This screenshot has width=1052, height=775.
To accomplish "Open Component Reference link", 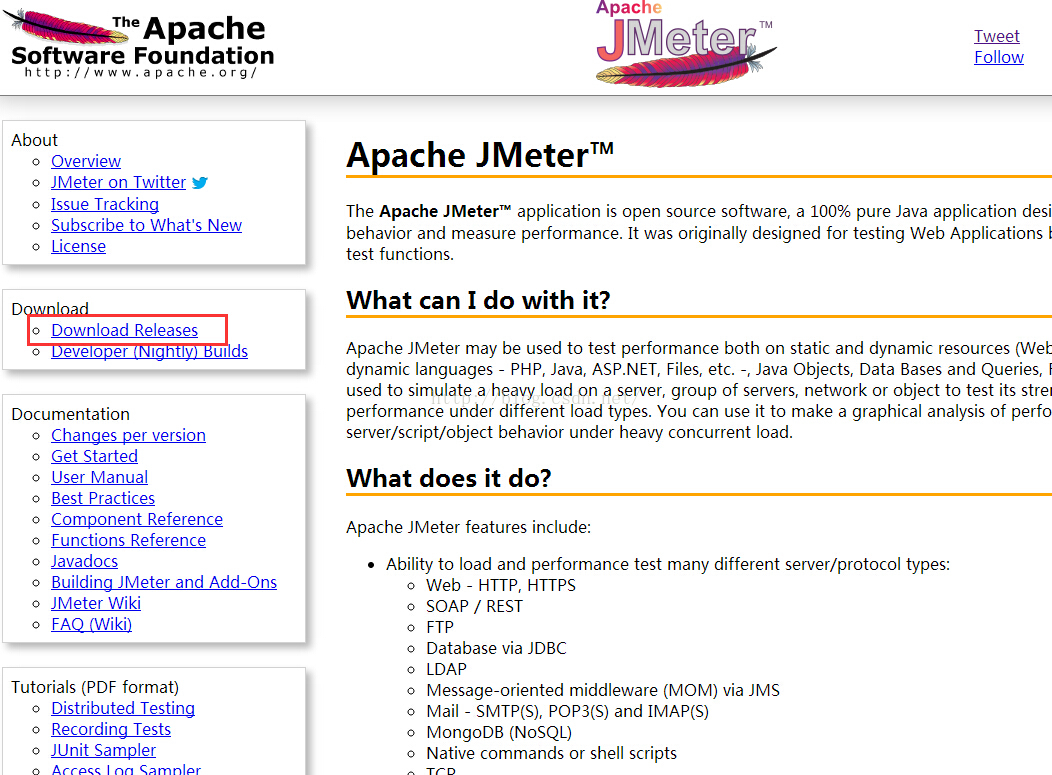I will pos(137,519).
